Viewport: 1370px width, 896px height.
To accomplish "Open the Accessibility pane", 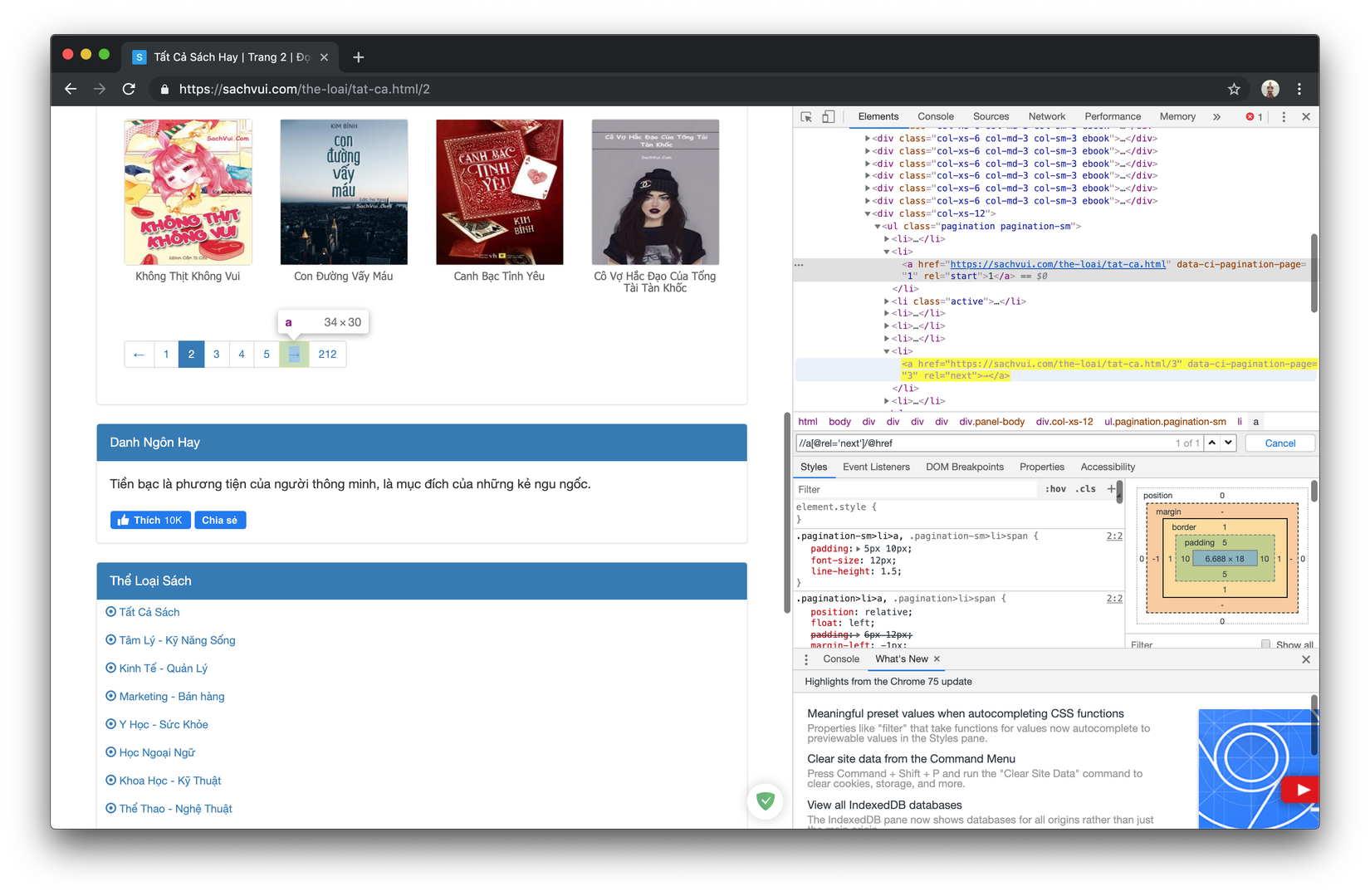I will pyautogui.click(x=1108, y=467).
